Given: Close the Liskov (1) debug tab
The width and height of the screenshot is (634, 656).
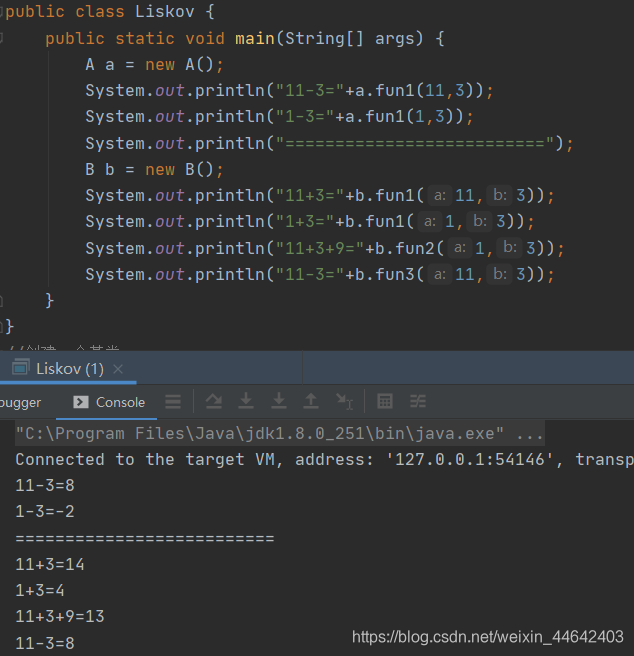Looking at the screenshot, I should tap(118, 369).
